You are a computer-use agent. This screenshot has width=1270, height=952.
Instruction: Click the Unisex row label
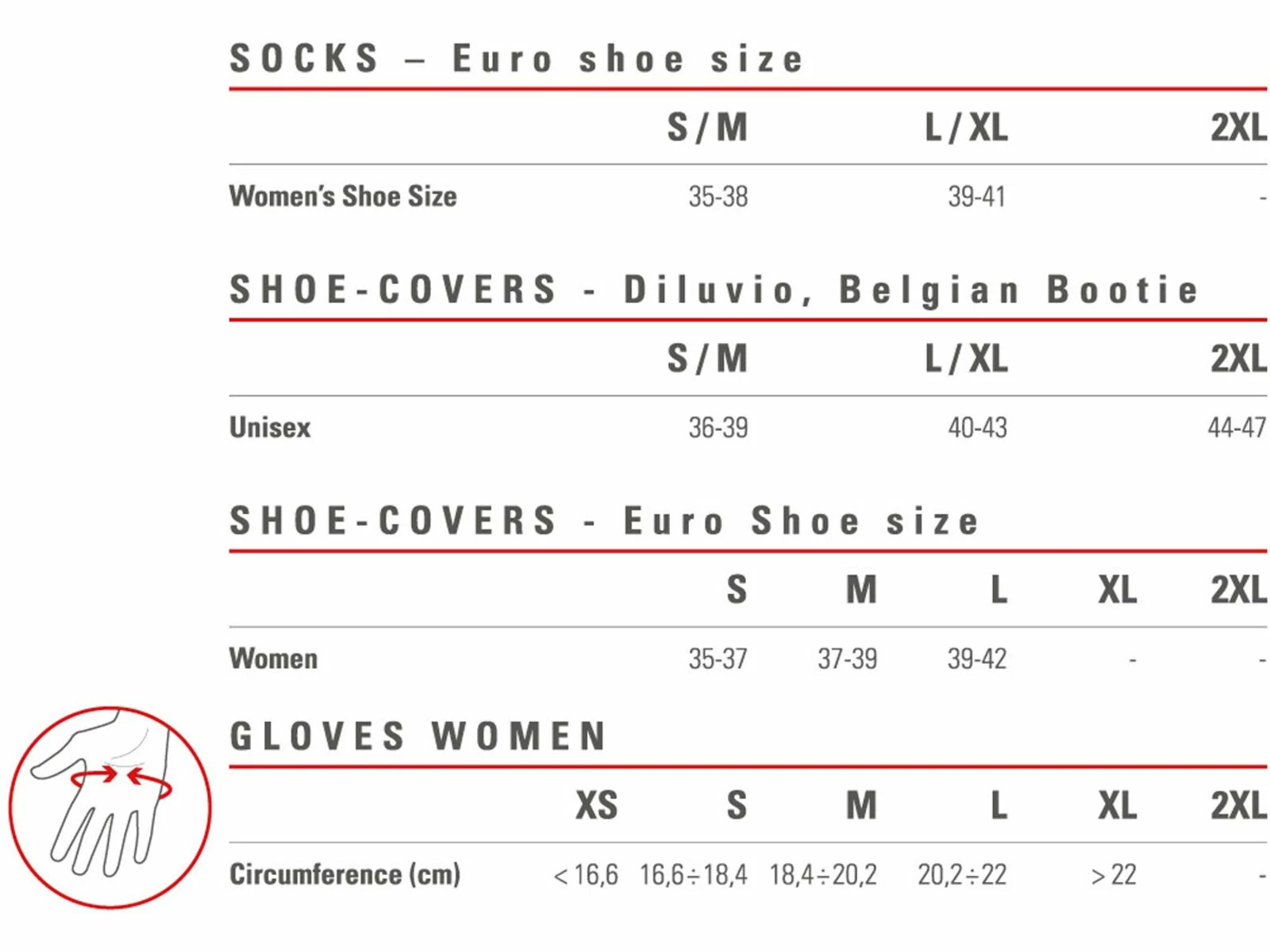tap(270, 428)
